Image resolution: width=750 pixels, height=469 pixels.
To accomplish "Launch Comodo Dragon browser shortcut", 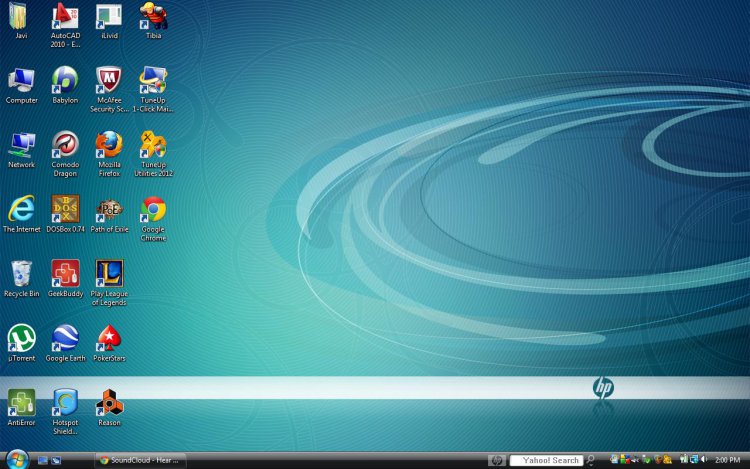I will pyautogui.click(x=65, y=154).
